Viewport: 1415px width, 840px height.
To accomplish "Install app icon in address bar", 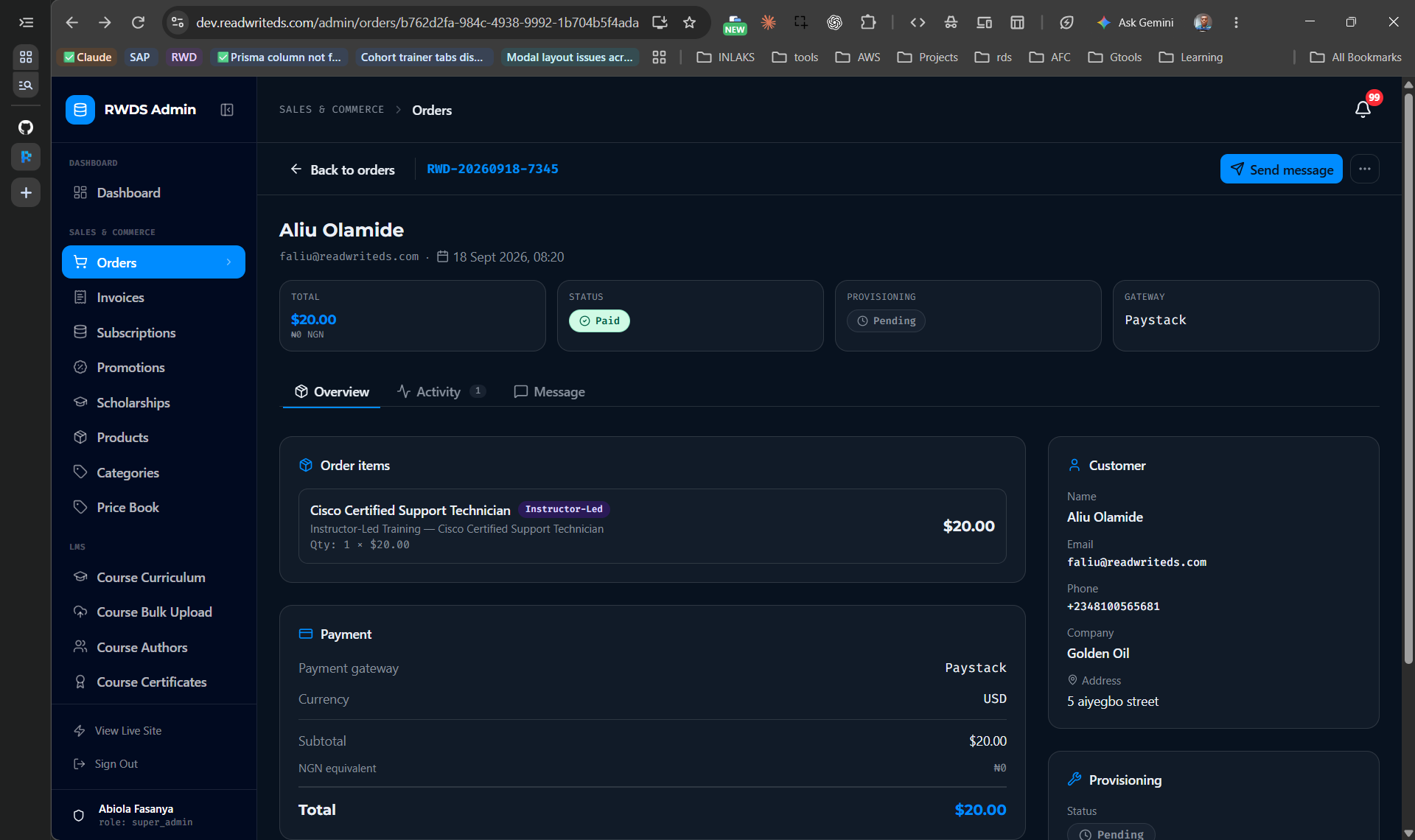I will click(x=660, y=22).
